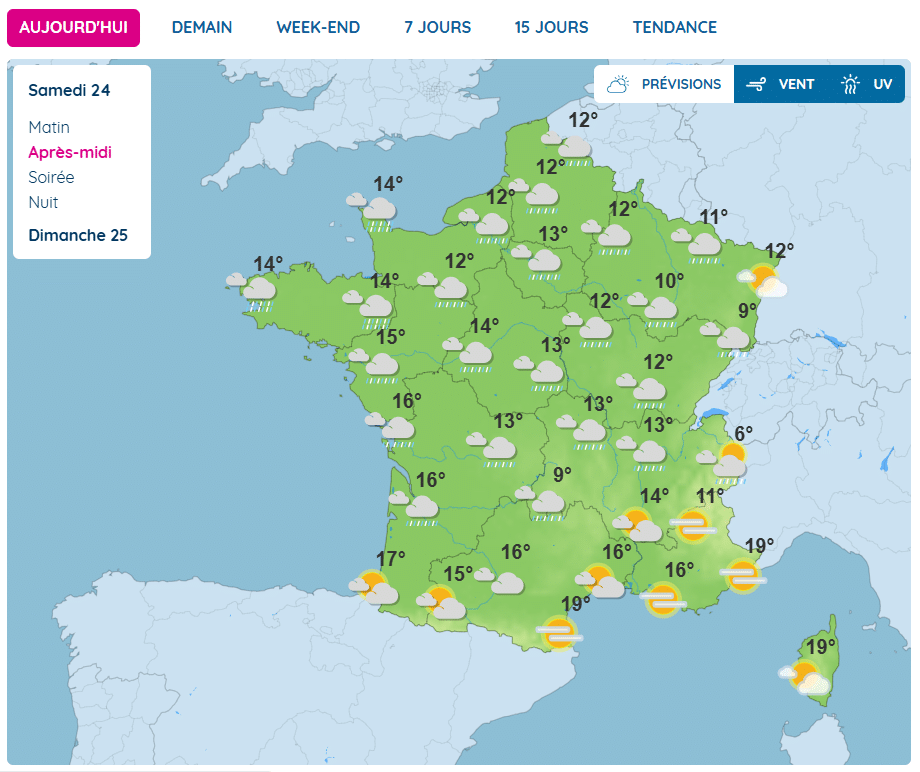Click the rain cloud icon at Cherbourg peninsula
Image resolution: width=920 pixels, height=772 pixels.
[x=372, y=211]
